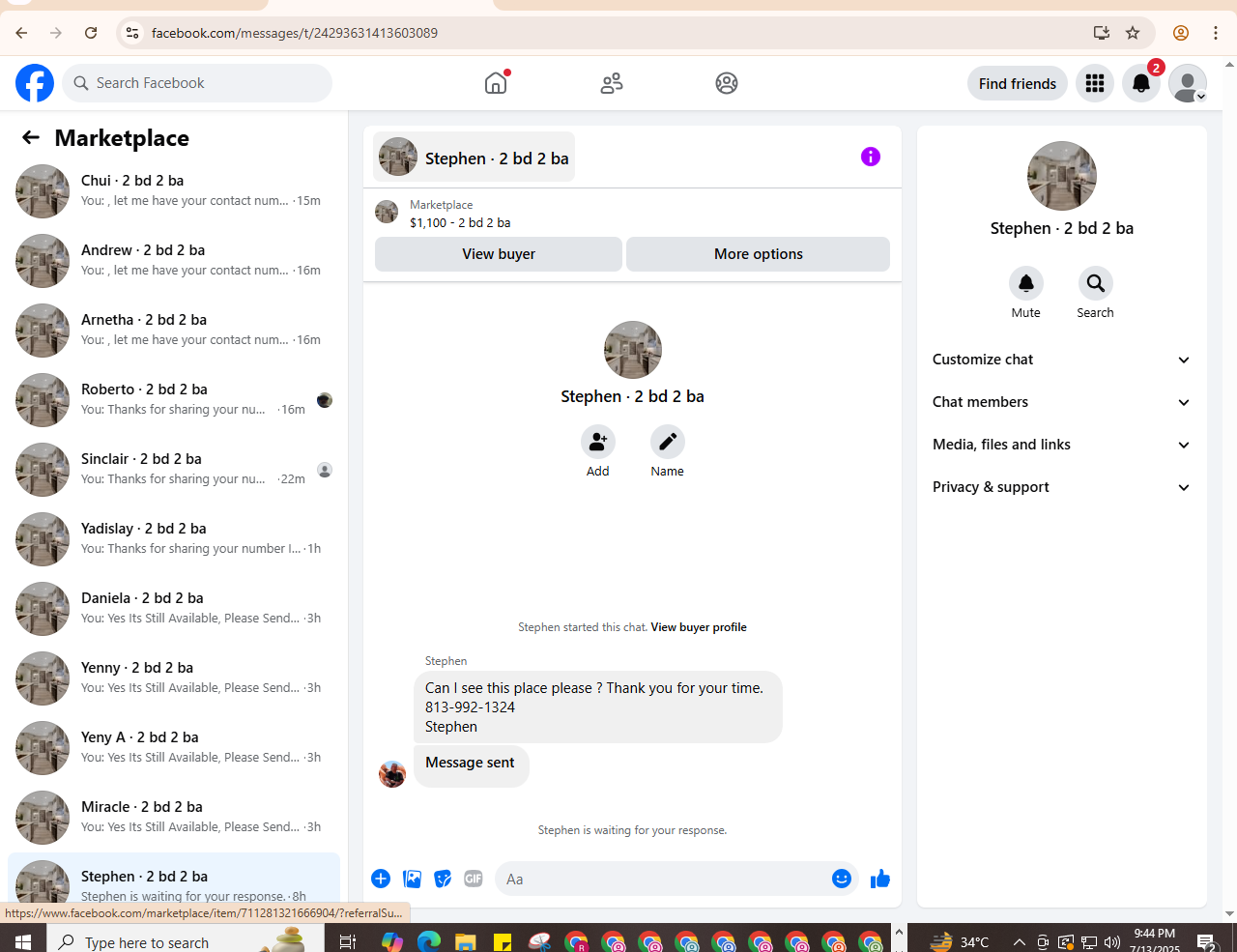Image resolution: width=1237 pixels, height=952 pixels.
Task: Open Microsoft Edge from the taskbar
Action: [428, 941]
